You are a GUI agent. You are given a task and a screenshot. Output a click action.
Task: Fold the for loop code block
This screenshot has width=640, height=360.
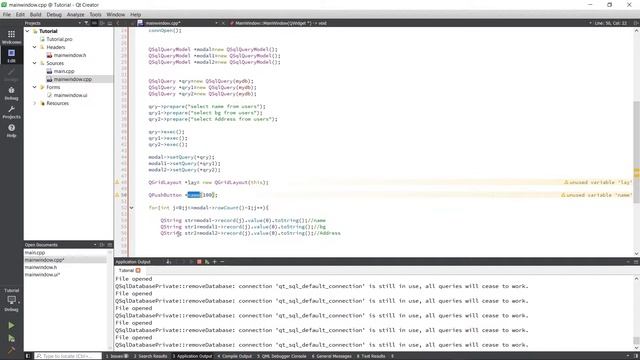click(131, 208)
